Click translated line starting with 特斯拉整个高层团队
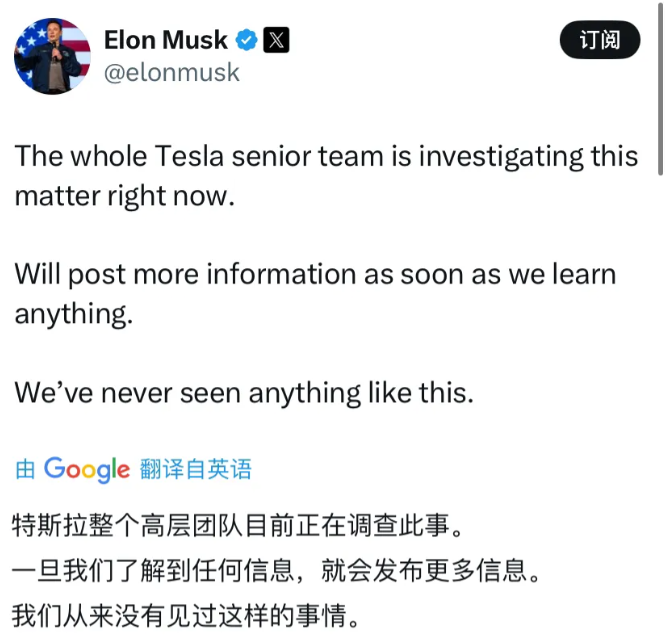This screenshot has width=667, height=639. [x=237, y=525]
